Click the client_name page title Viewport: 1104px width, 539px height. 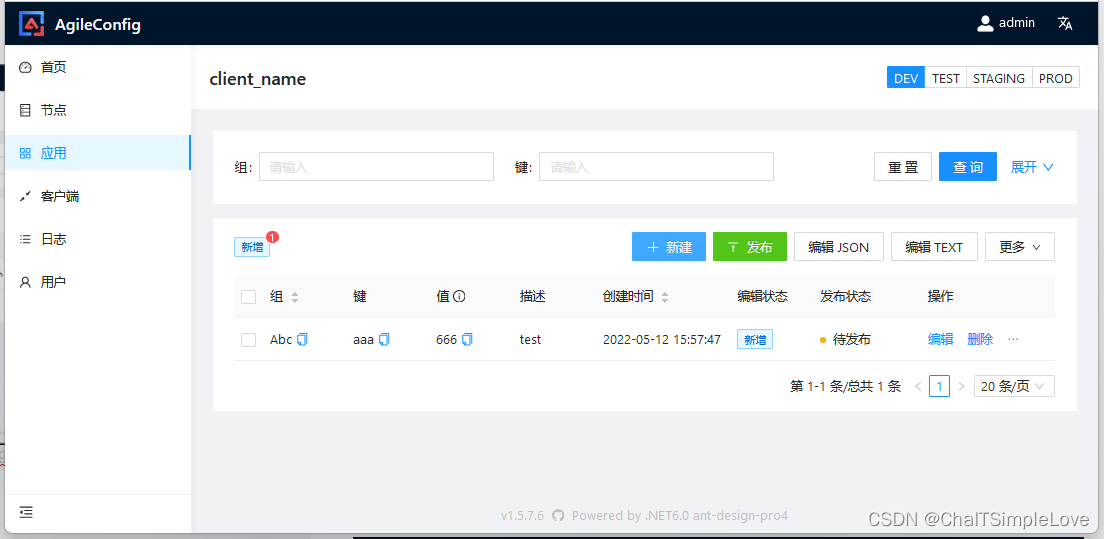coord(258,79)
